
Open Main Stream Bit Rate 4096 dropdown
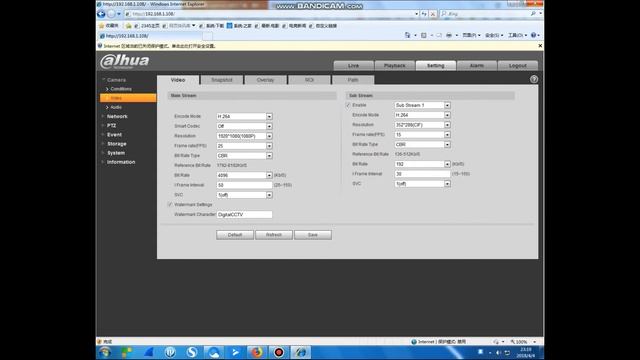tap(269, 175)
